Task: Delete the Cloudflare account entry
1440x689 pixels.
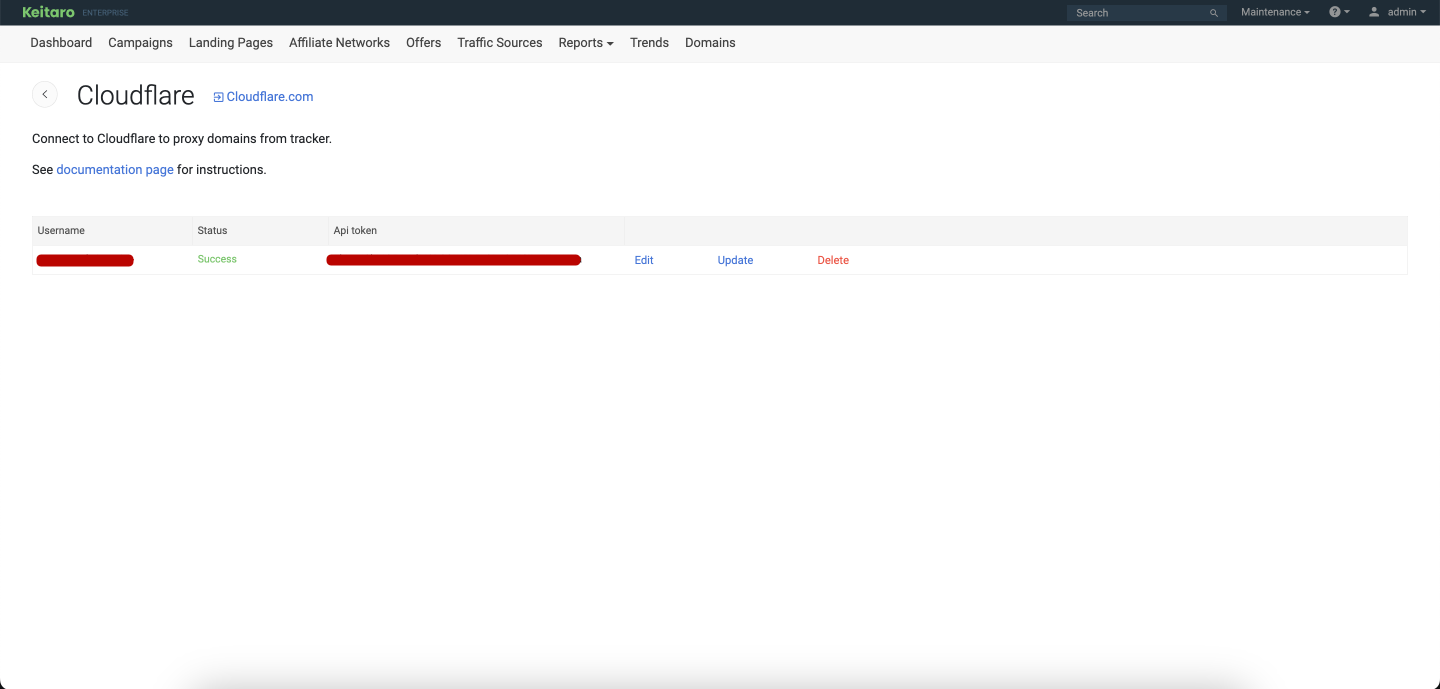Action: coord(833,260)
